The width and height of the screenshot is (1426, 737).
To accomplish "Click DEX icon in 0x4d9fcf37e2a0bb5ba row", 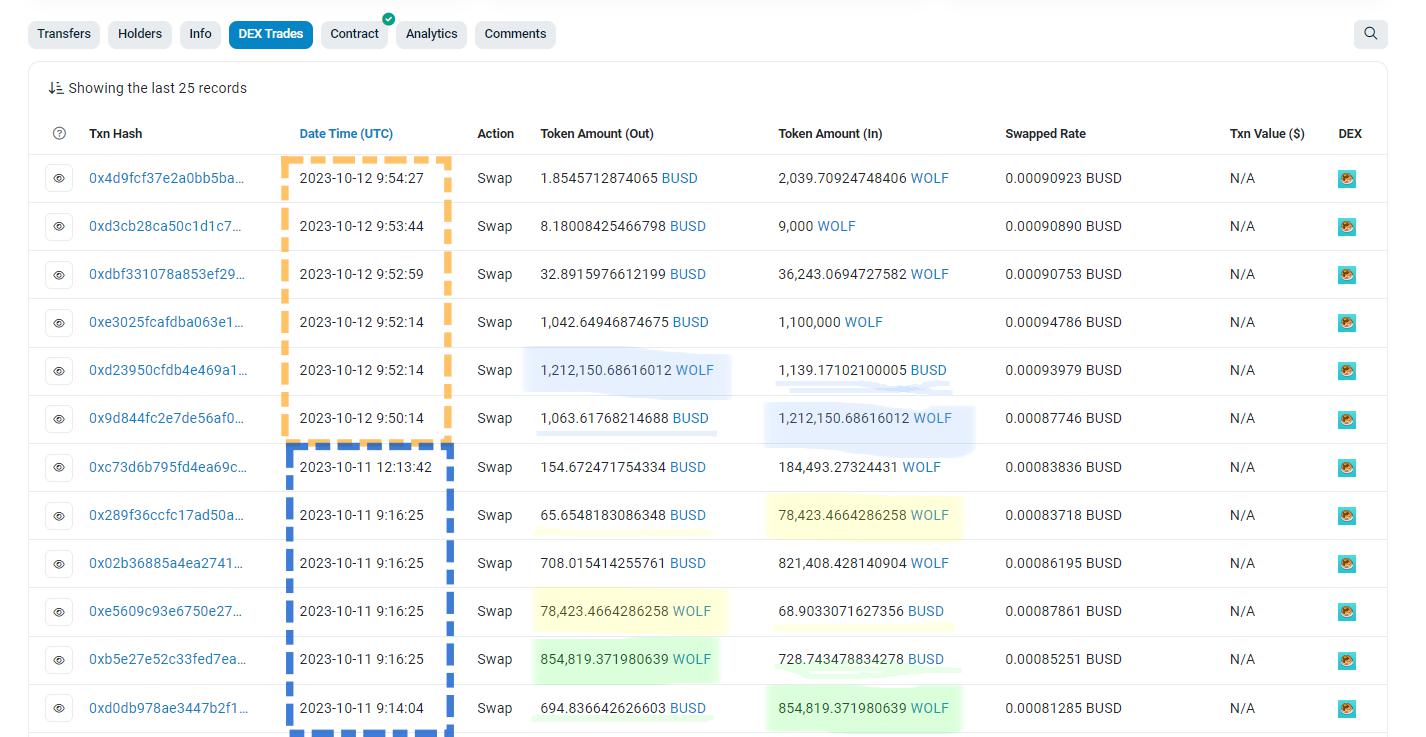I will 1347,179.
